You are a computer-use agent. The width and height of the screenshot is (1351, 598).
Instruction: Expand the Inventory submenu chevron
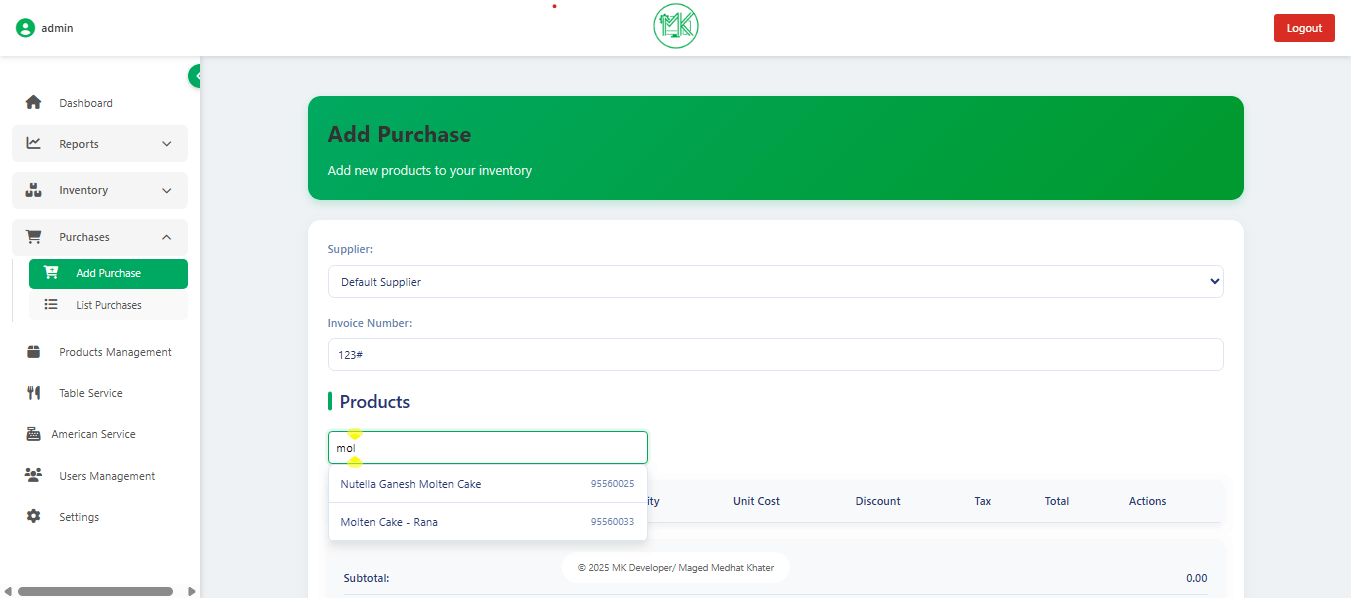[x=167, y=190]
